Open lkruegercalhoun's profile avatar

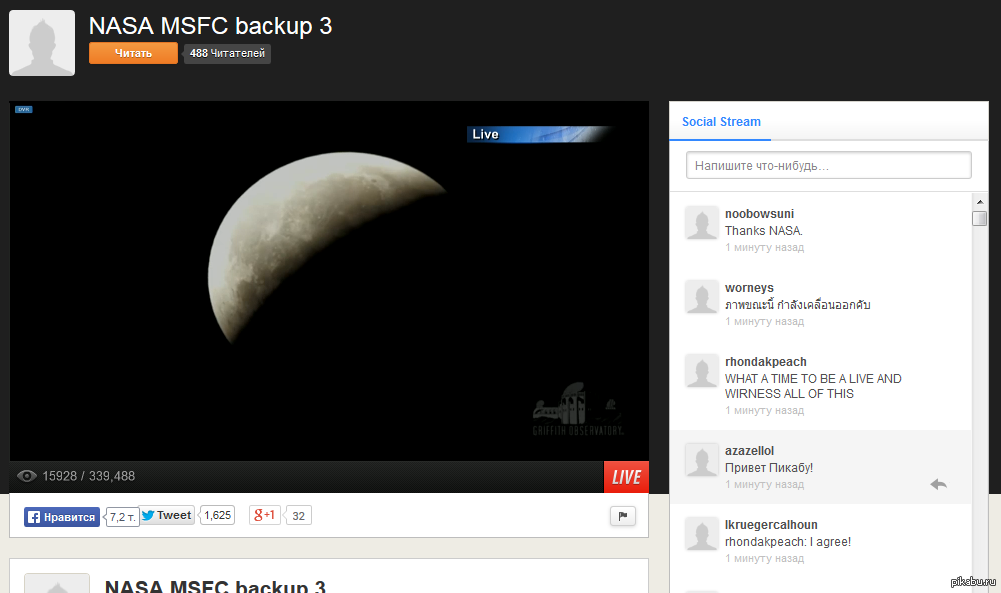click(x=702, y=533)
